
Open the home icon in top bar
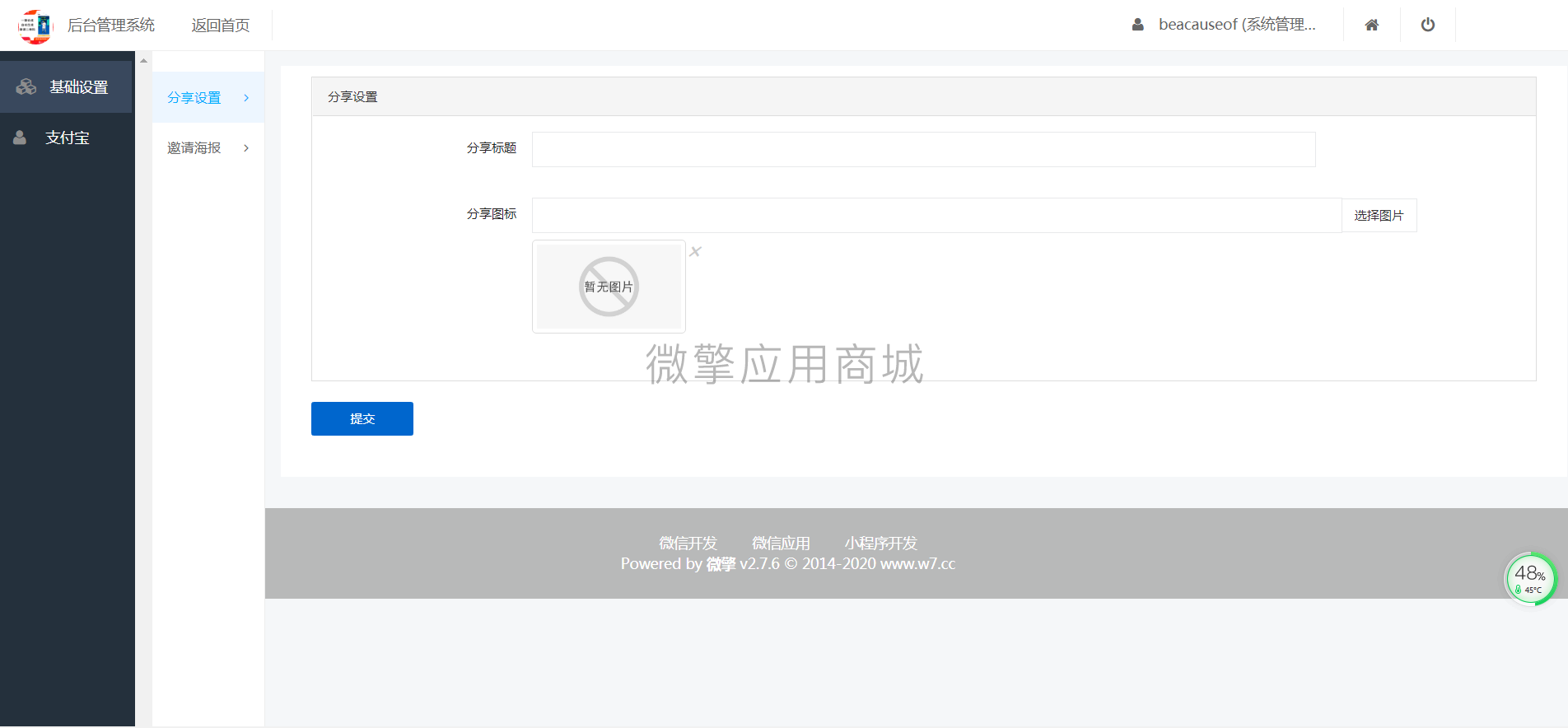[x=1372, y=25]
